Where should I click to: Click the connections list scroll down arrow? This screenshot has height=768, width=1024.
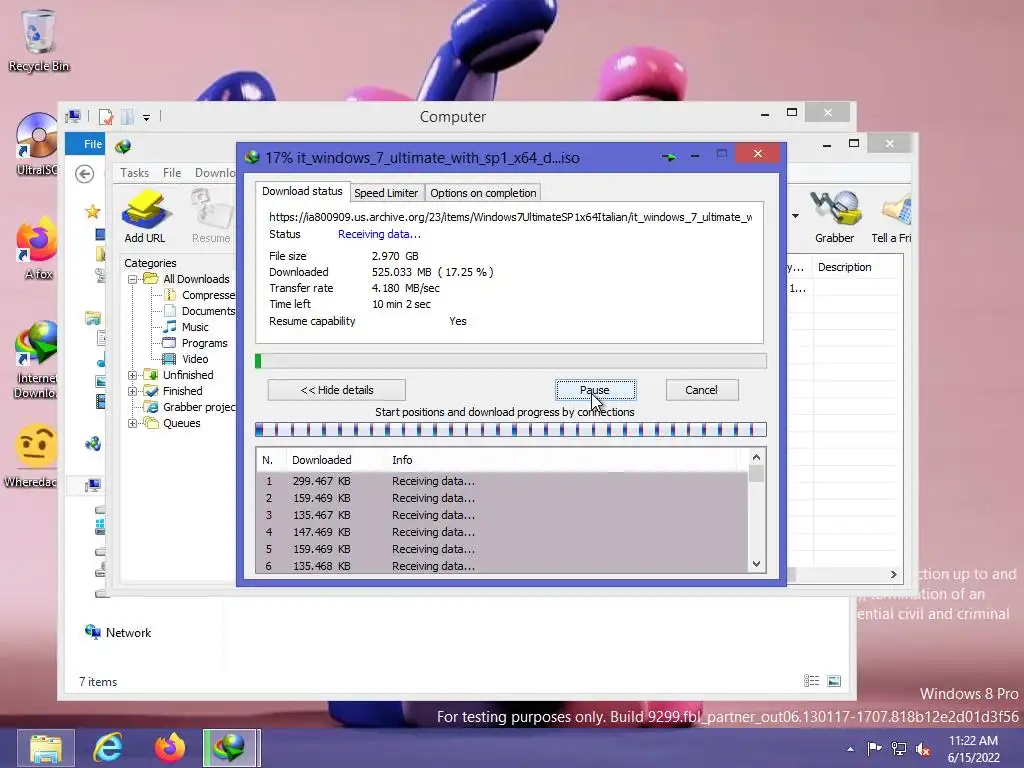coord(756,564)
